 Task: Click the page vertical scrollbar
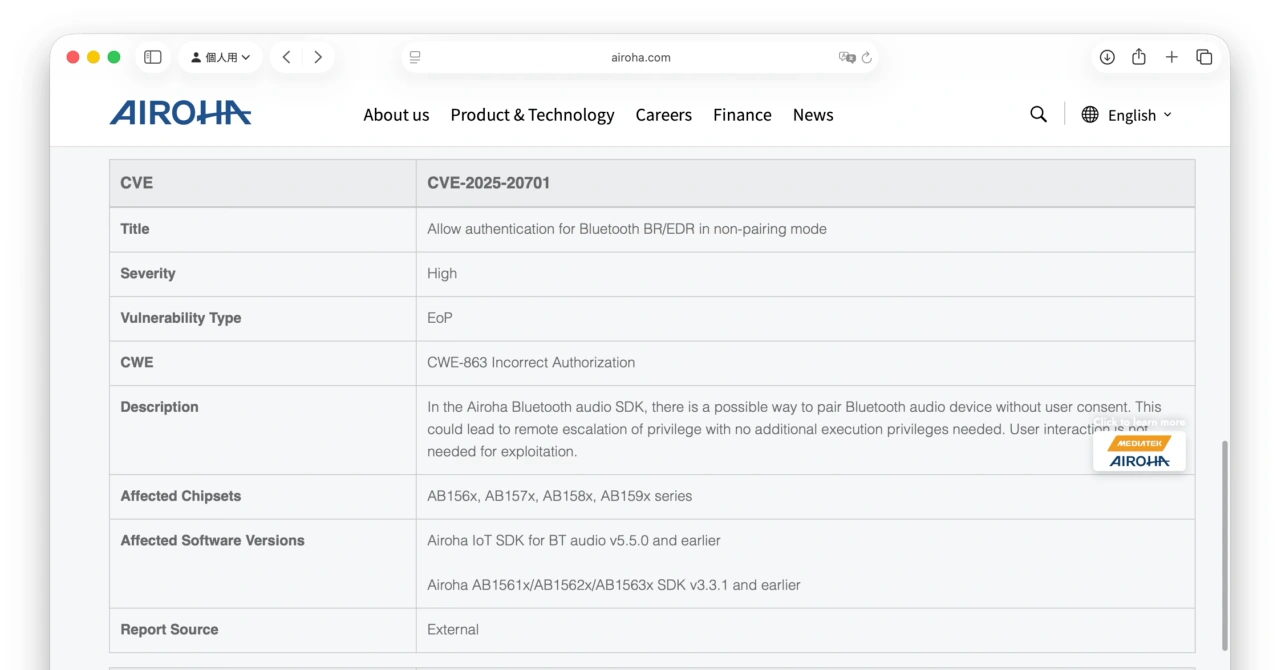[x=1224, y=545]
